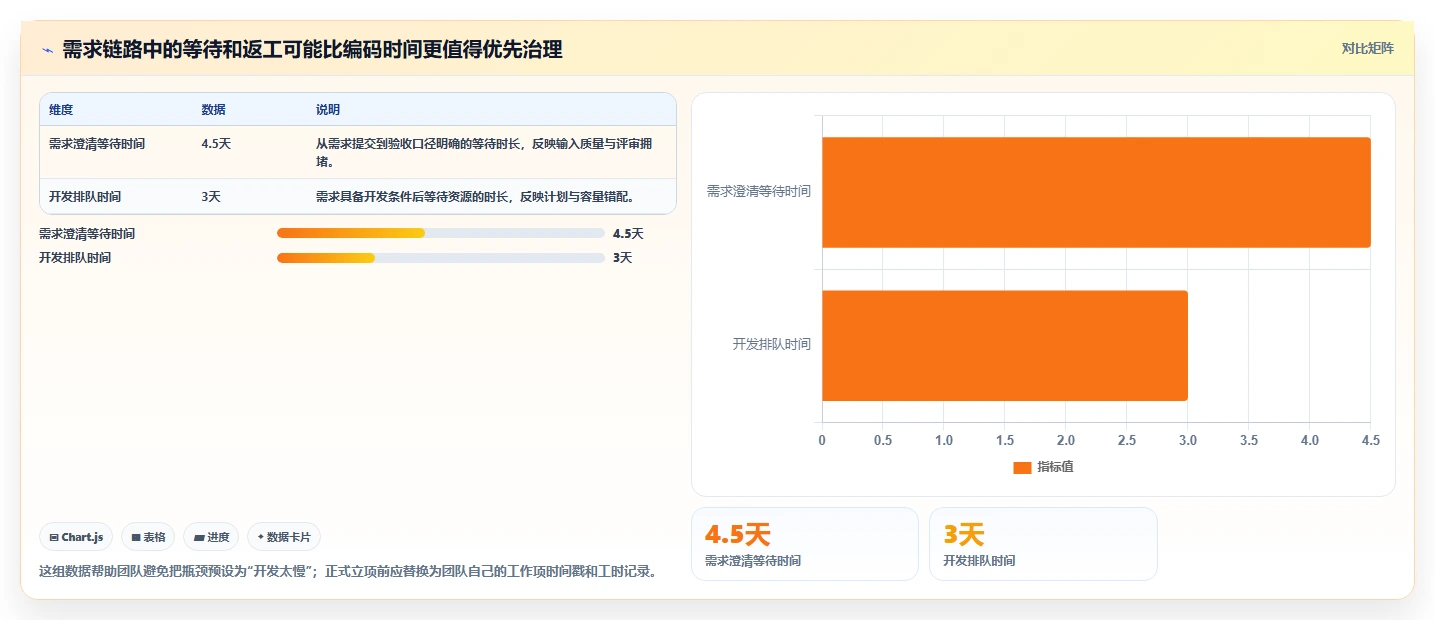
Task: Click the title 需求链路中的等待和返工
Action: [x=312, y=50]
